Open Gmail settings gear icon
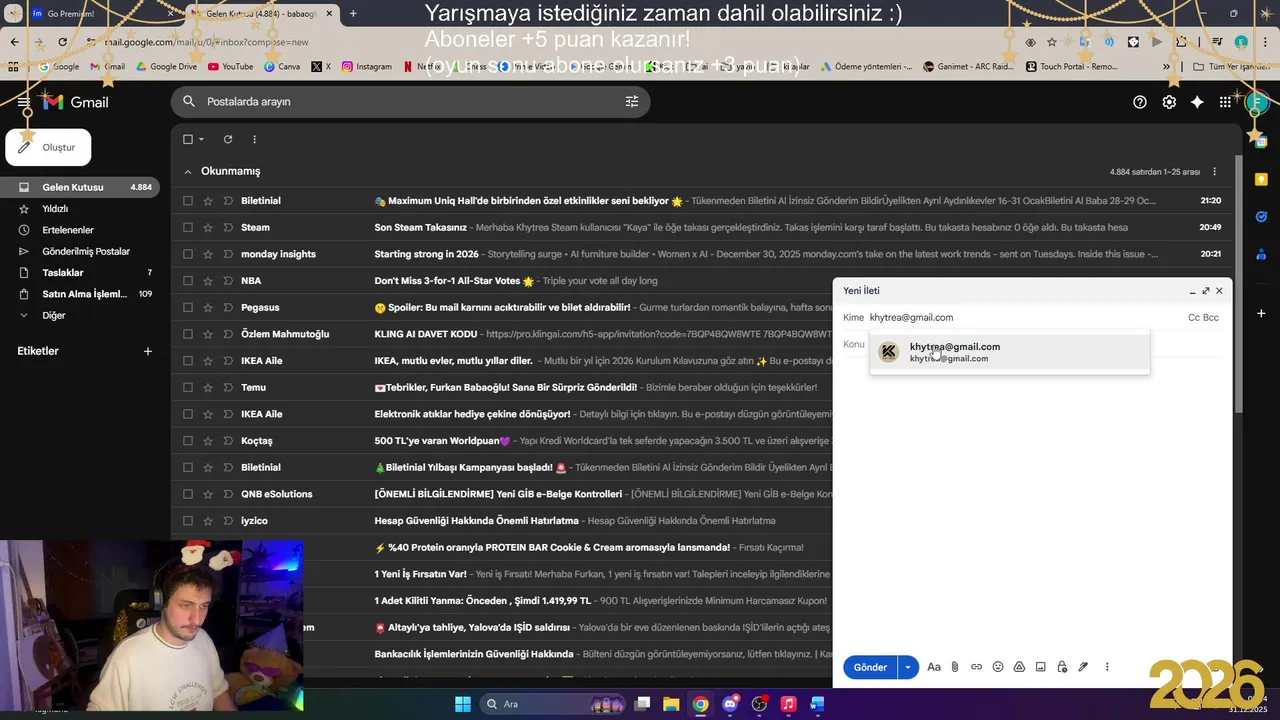Screen dimensions: 1280x720 1169,102
